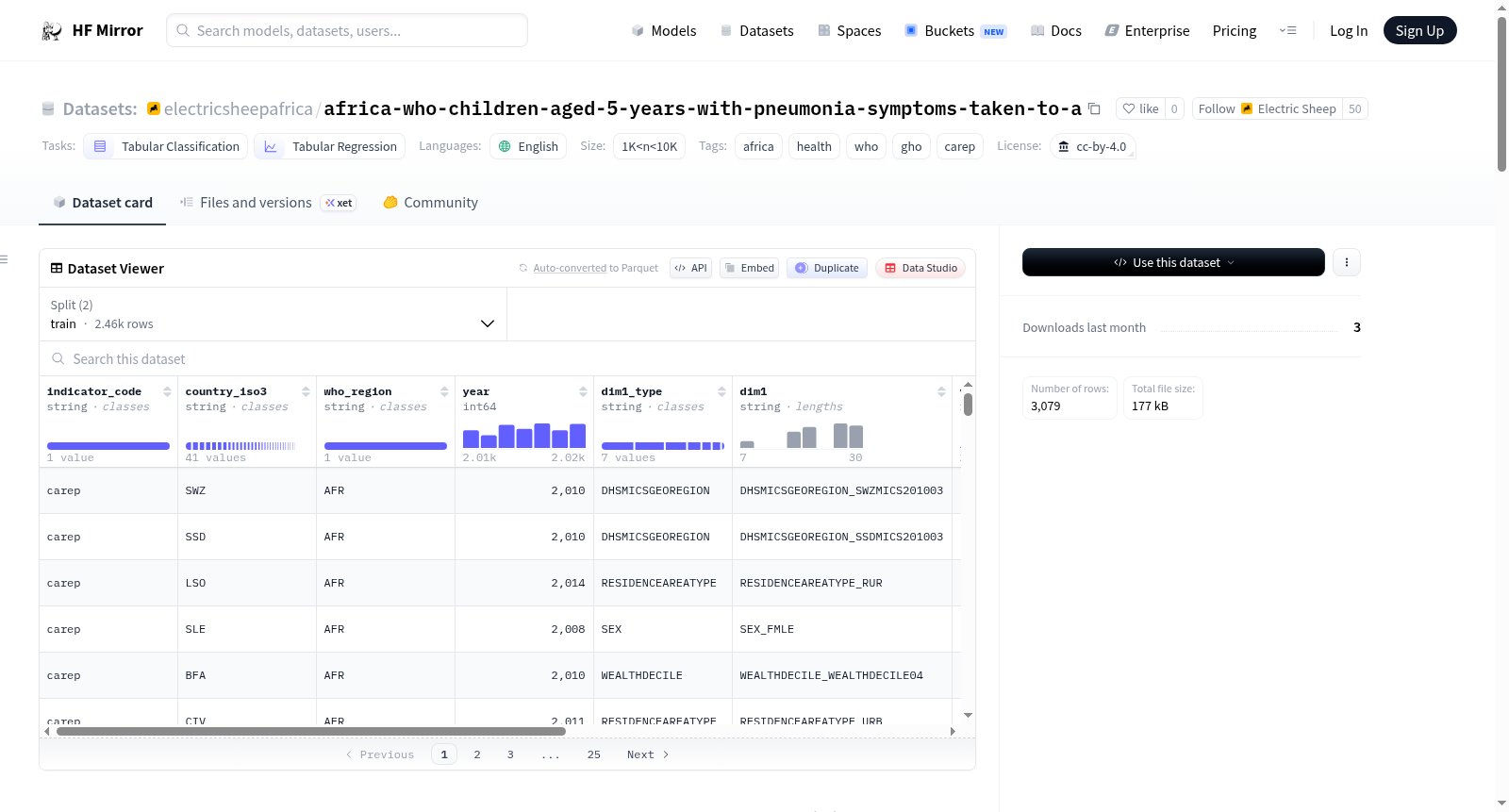Click the dim1 lengths histogram bars
This screenshot has height=812, width=1509.
(802, 435)
